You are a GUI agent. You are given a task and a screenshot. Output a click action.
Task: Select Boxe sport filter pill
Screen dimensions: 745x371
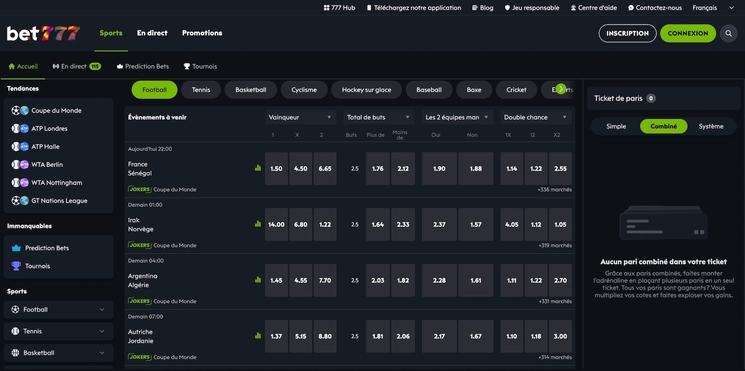474,90
